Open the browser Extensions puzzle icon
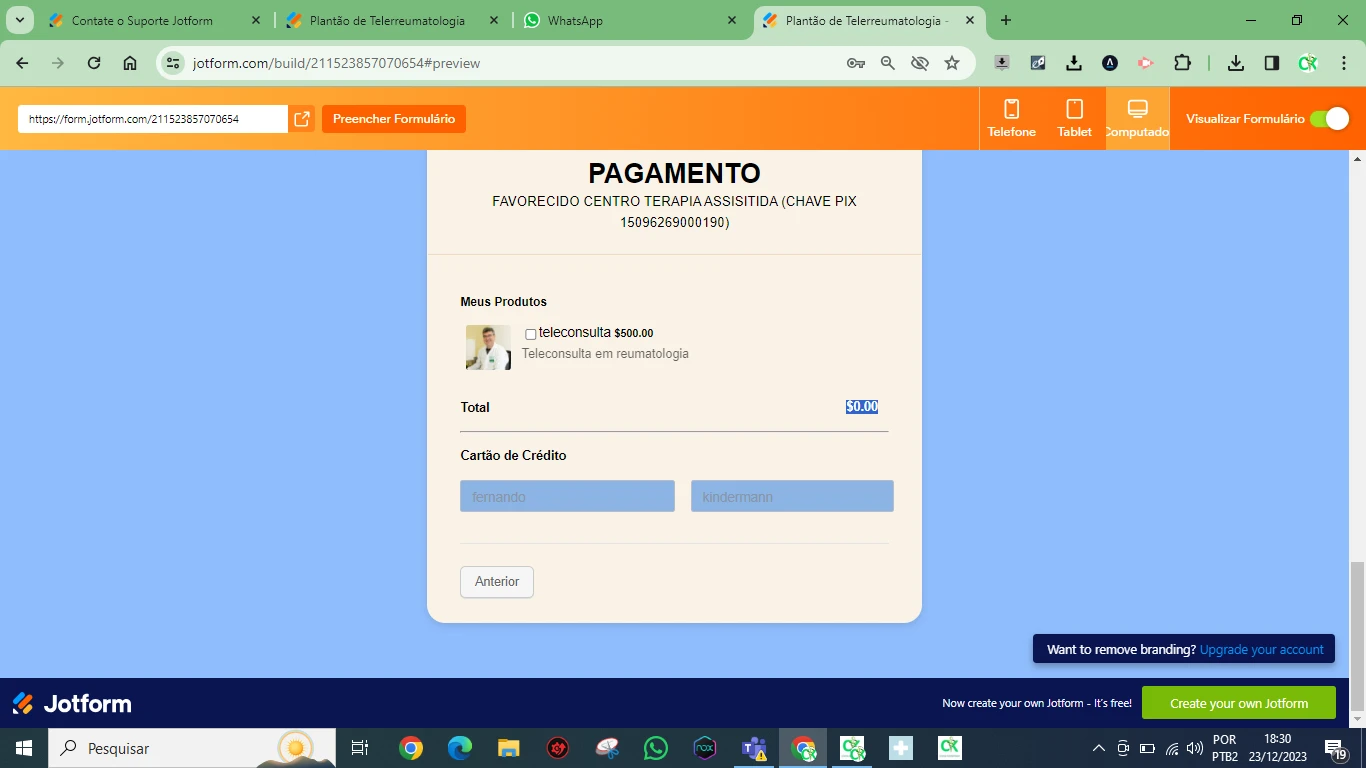The image size is (1366, 768). pos(1182,62)
